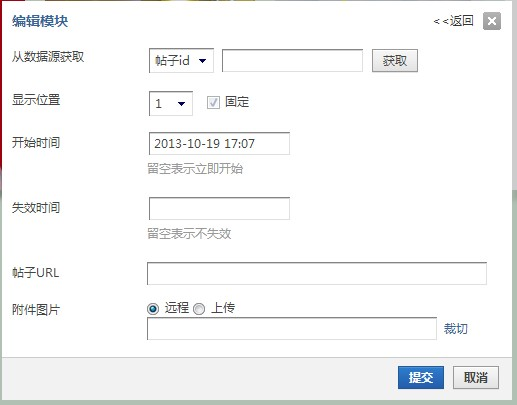Click the data source id input field
The height and width of the screenshot is (405, 517).
292,60
